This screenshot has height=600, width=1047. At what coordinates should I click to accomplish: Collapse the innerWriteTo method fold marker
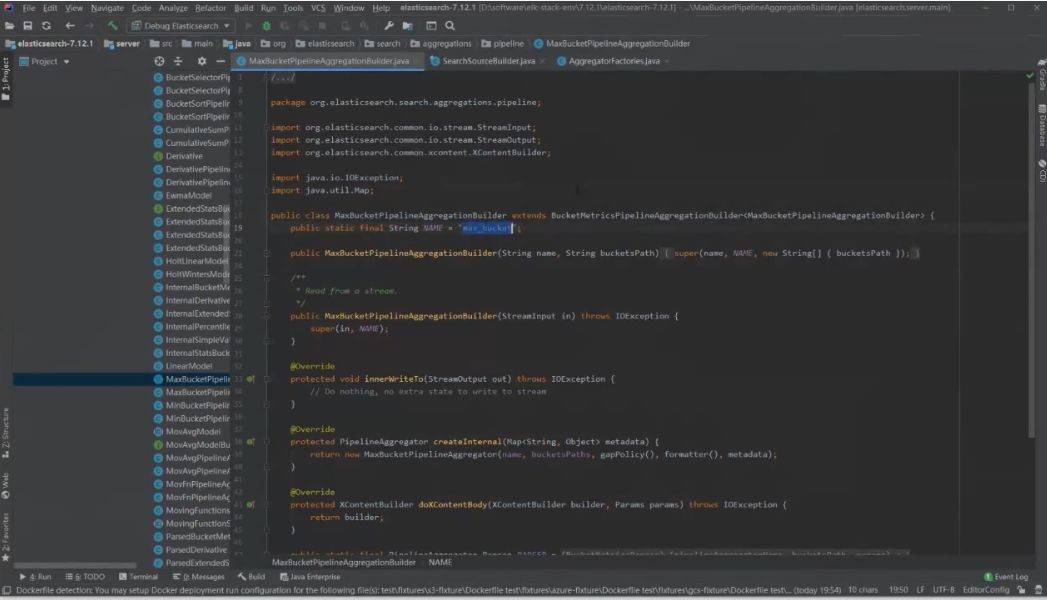(x=266, y=379)
